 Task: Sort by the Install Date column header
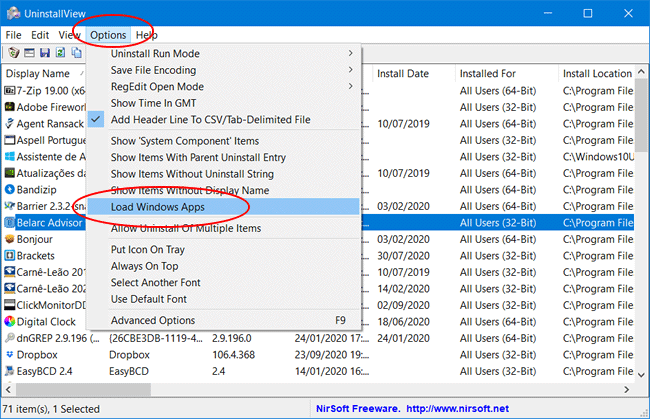pyautogui.click(x=404, y=73)
